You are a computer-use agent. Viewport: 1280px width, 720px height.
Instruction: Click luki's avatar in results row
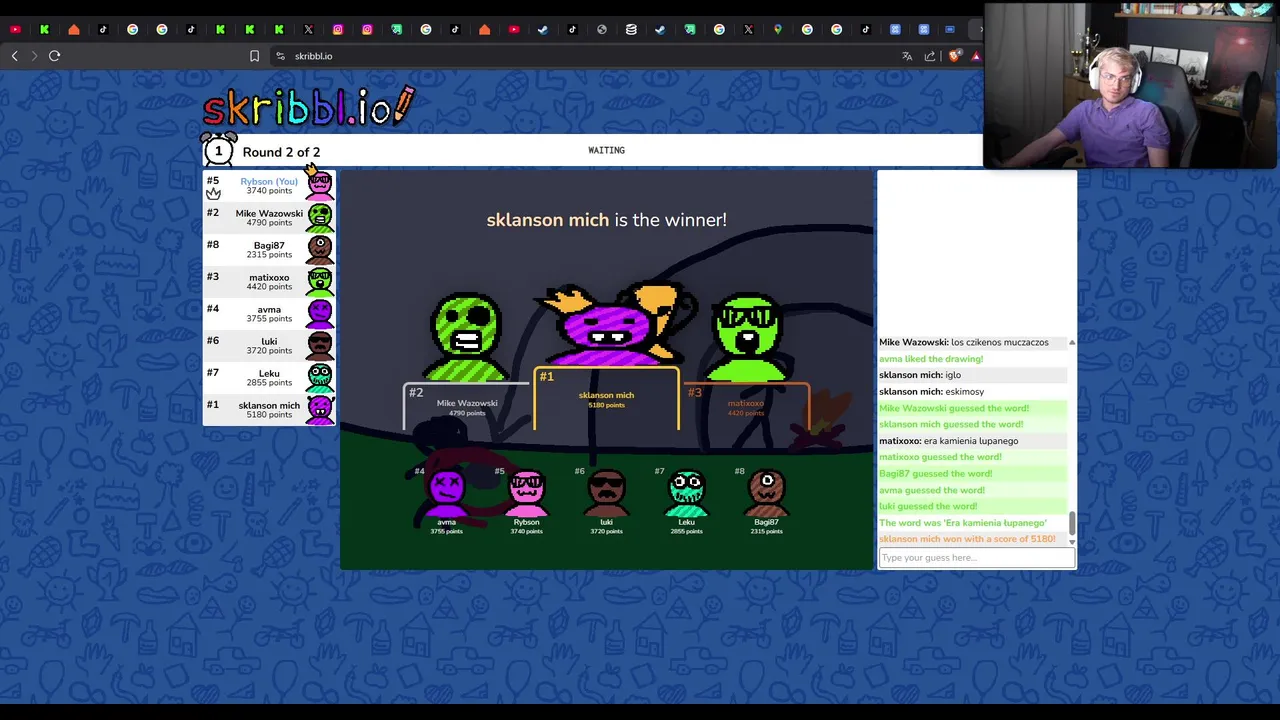(606, 492)
